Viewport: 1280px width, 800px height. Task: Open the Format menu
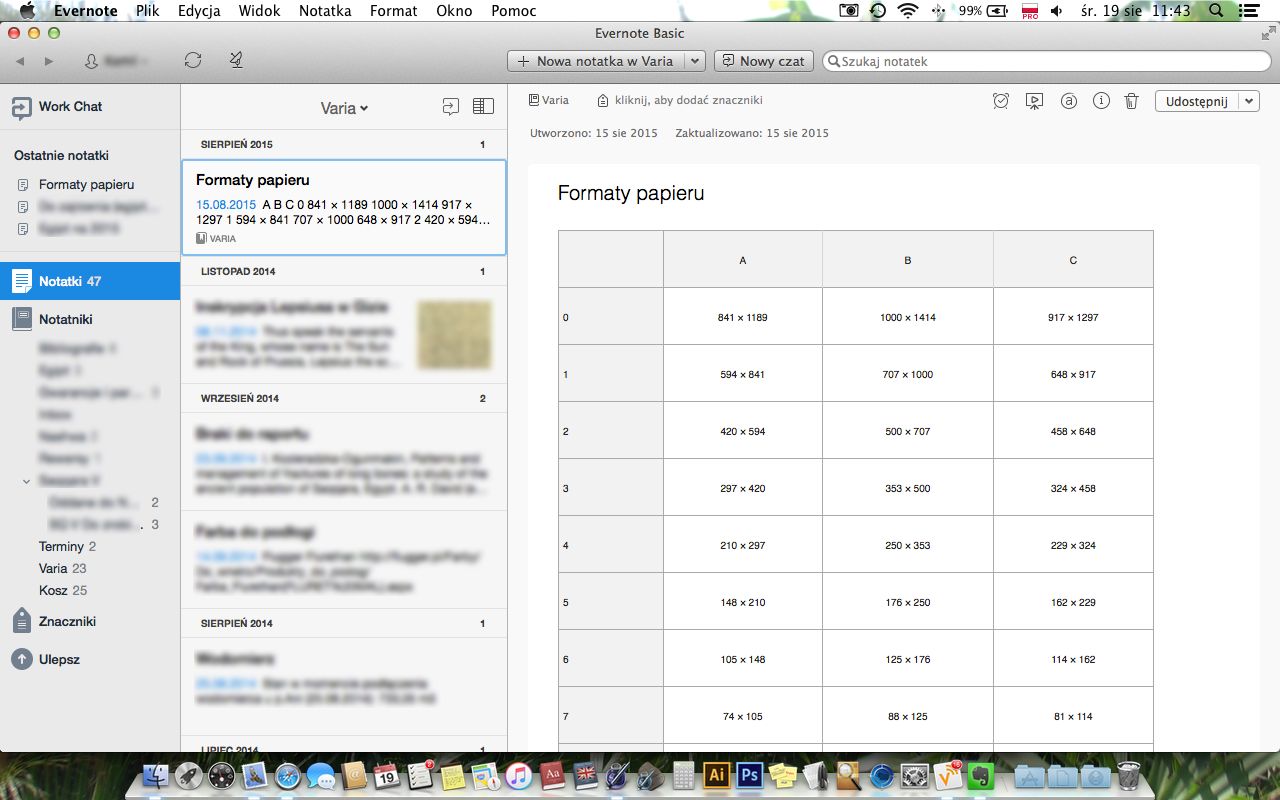(x=393, y=11)
